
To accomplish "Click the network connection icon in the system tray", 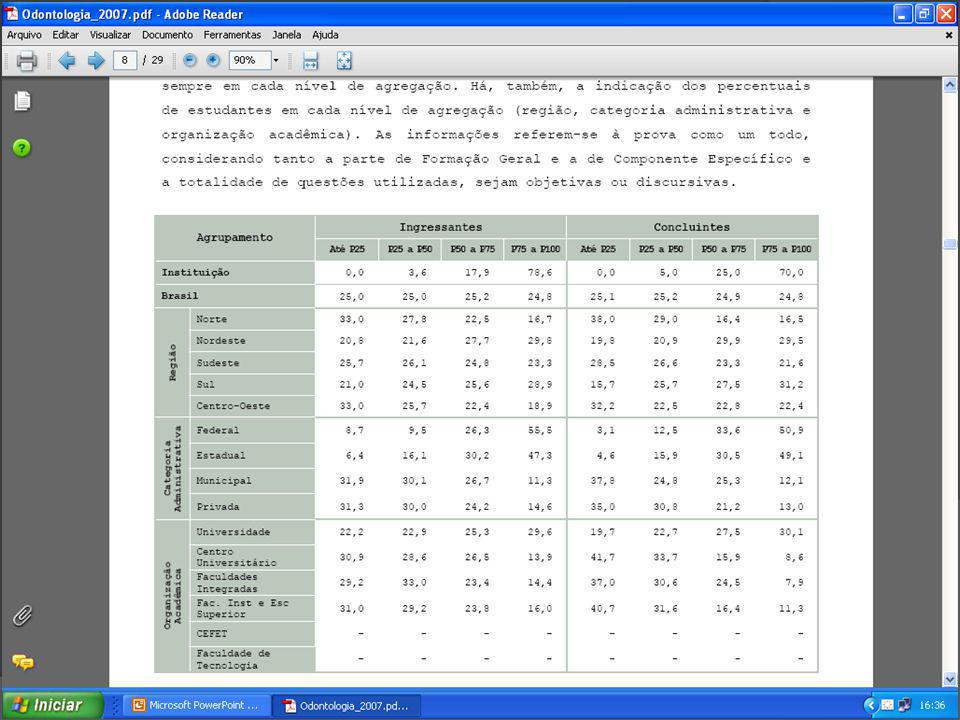I will tap(904, 705).
